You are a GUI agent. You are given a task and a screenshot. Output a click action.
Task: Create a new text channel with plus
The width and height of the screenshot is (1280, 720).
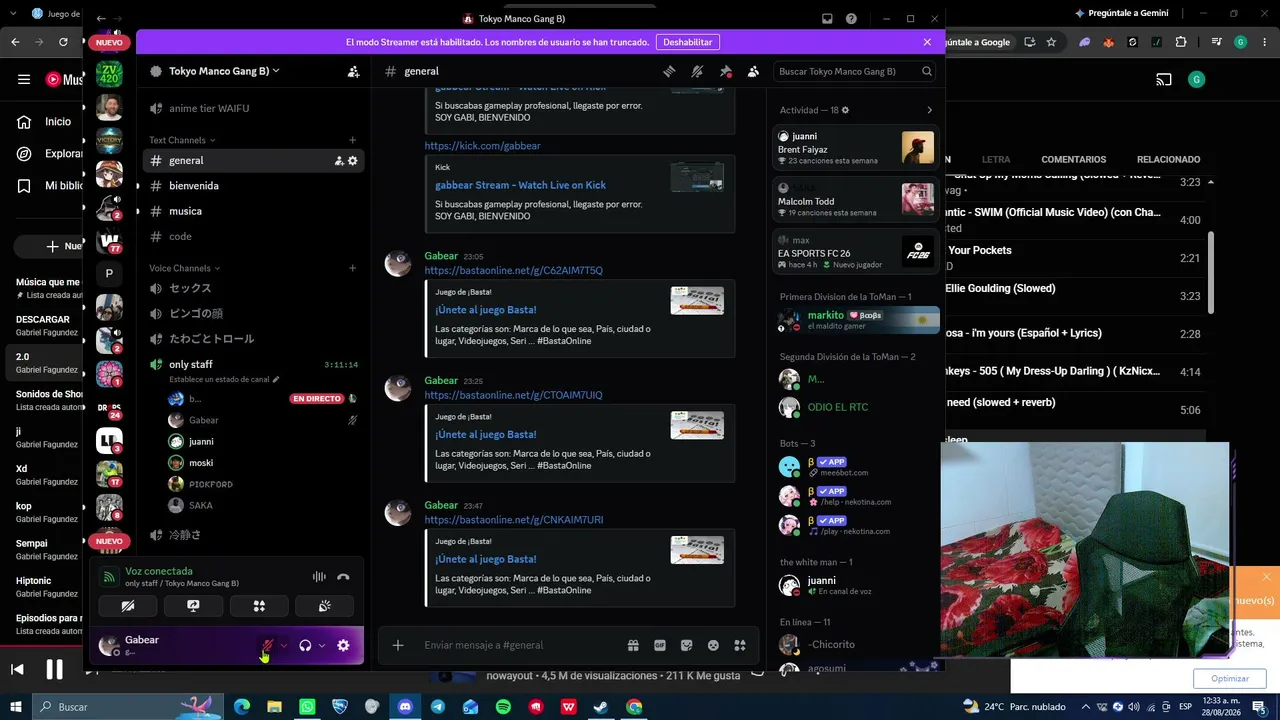[x=352, y=140]
